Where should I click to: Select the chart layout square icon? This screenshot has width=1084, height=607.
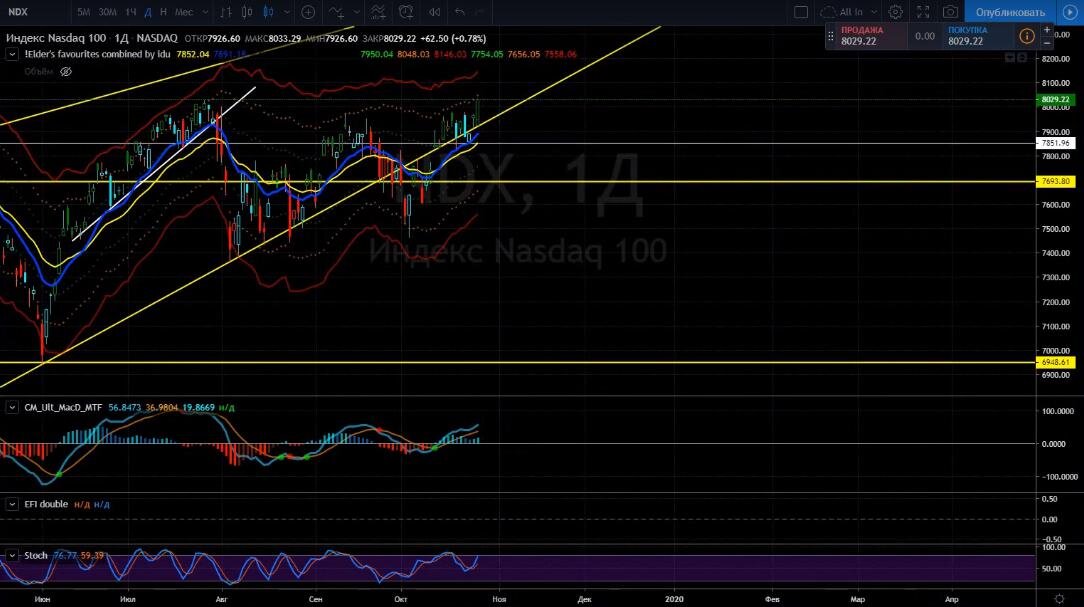click(x=801, y=12)
